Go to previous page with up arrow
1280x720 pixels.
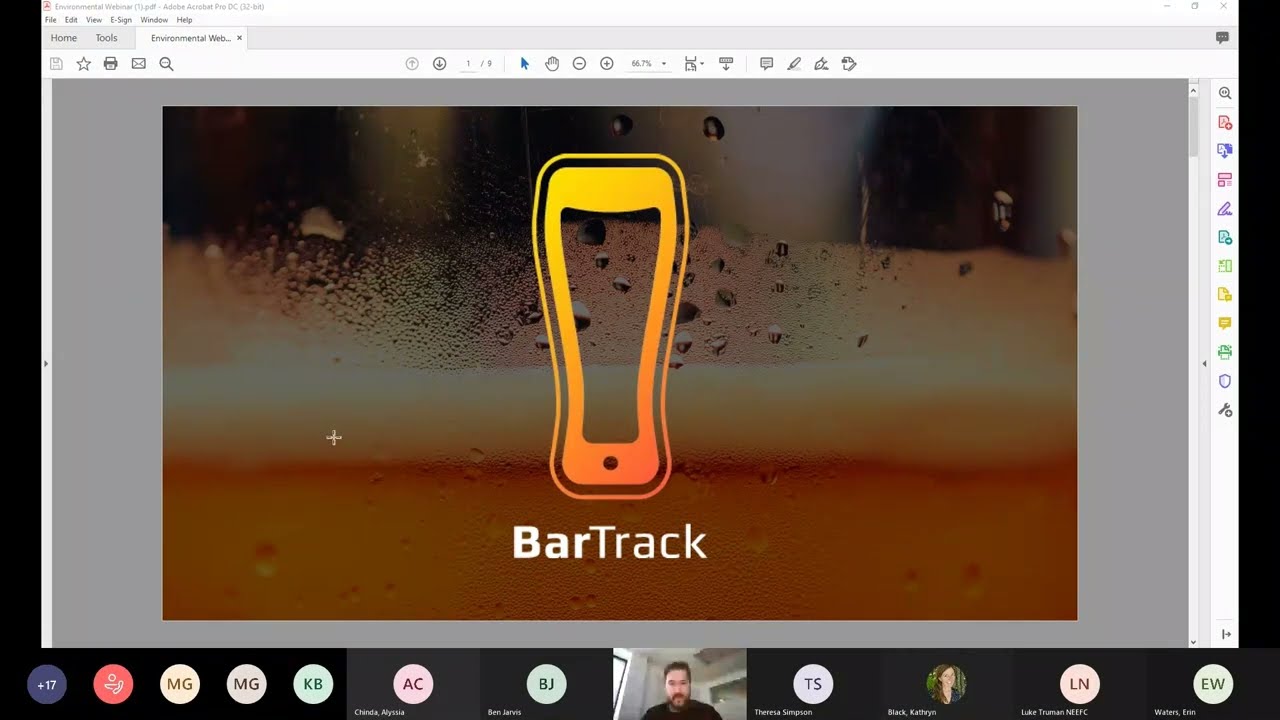tap(412, 64)
